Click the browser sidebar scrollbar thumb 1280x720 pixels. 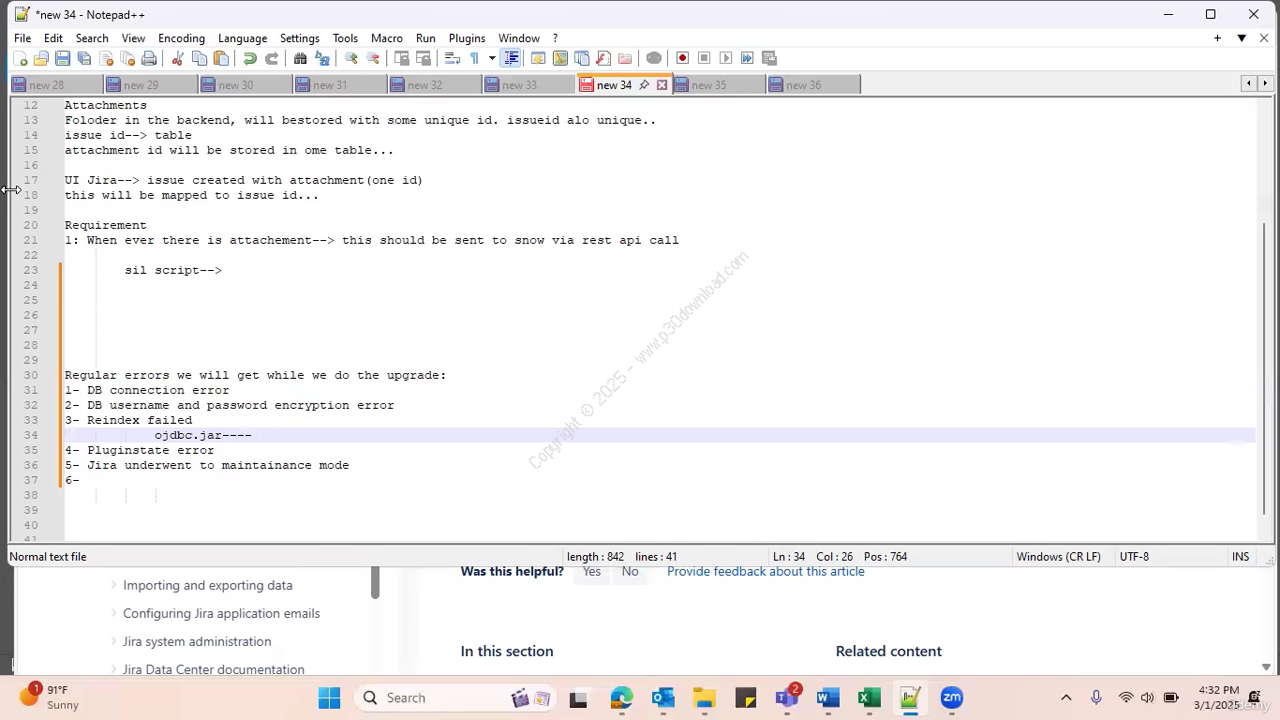[x=375, y=582]
